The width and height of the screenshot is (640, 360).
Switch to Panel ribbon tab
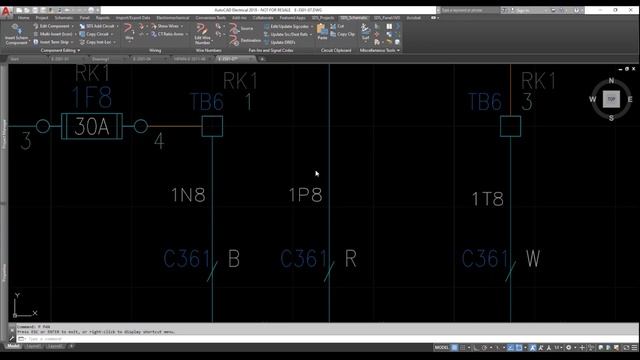pyautogui.click(x=84, y=18)
